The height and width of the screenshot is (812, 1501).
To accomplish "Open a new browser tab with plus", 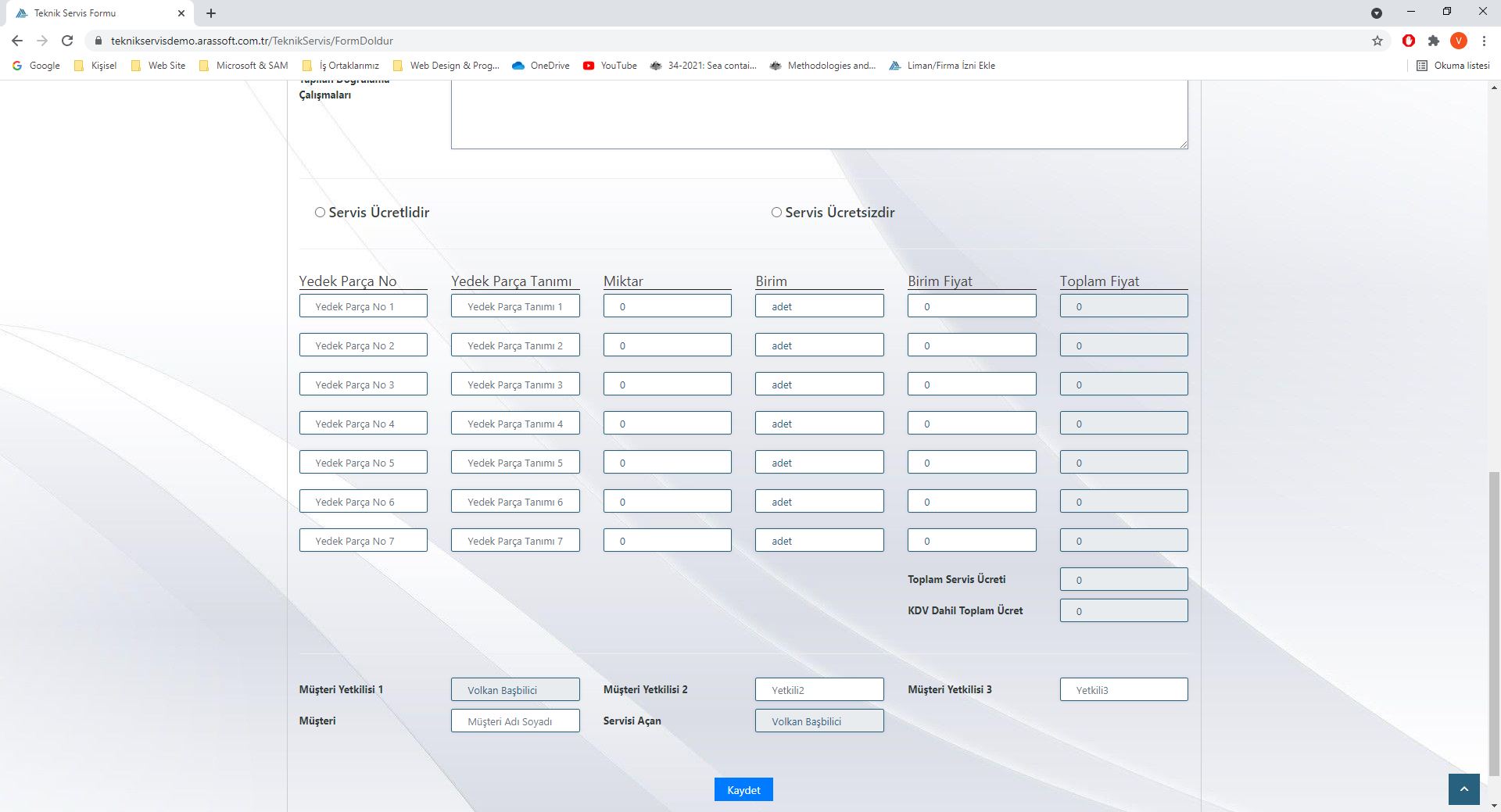I will [211, 13].
